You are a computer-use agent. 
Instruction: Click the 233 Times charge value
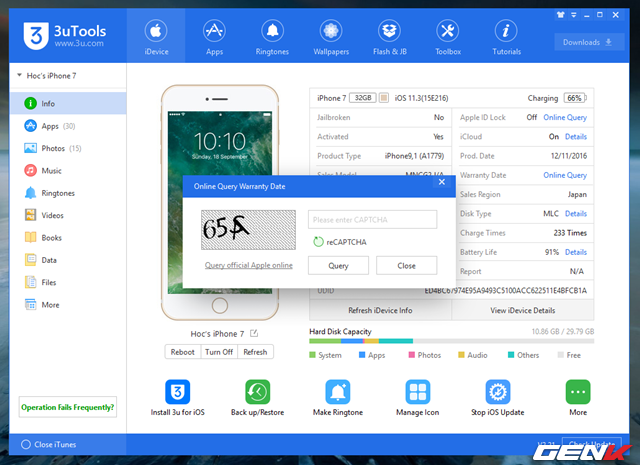[570, 233]
